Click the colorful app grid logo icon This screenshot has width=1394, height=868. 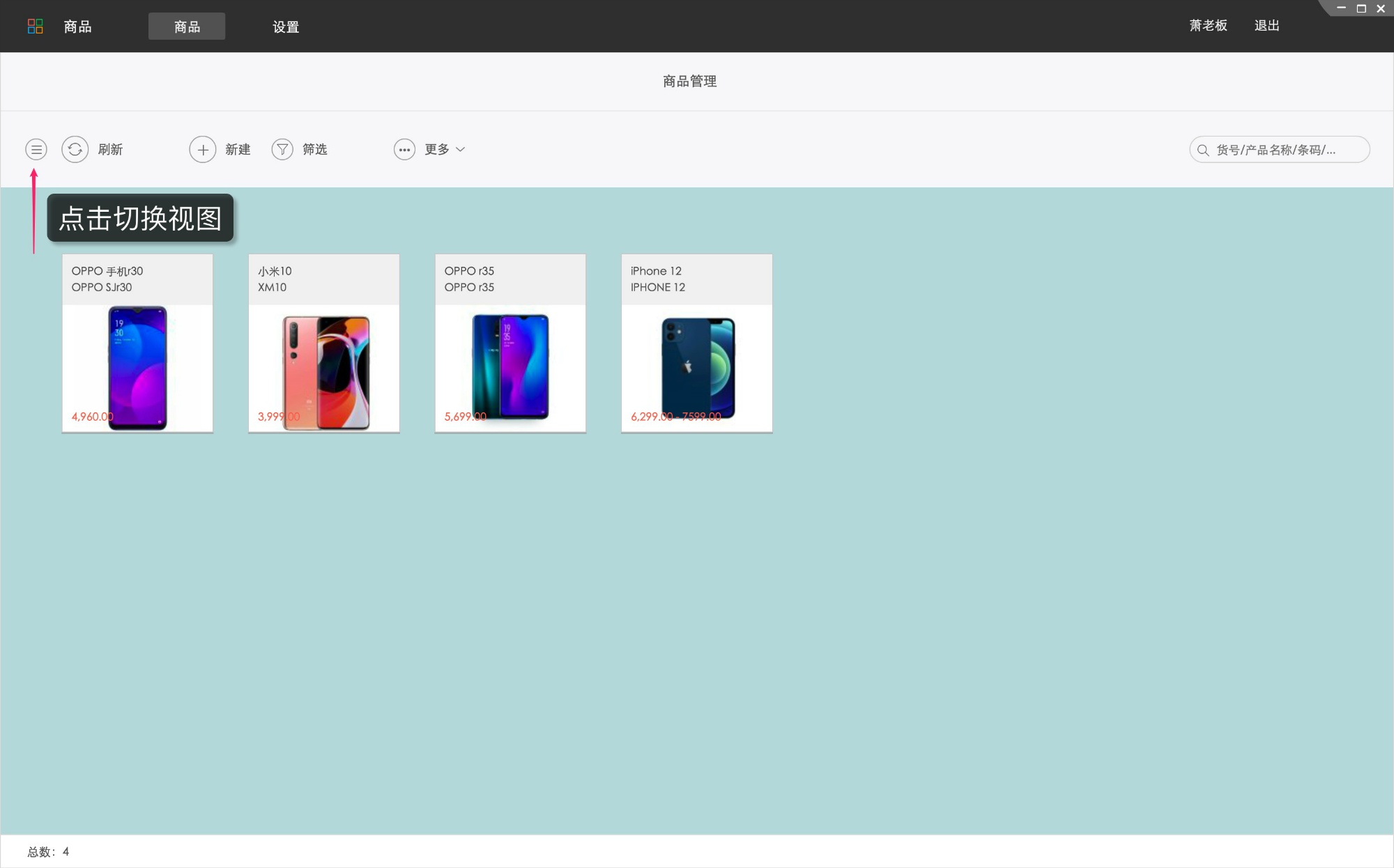pos(35,26)
